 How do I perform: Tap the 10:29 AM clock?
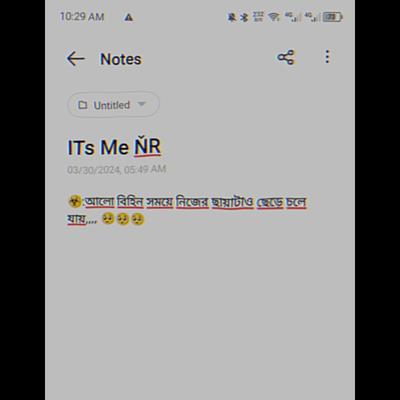82,17
